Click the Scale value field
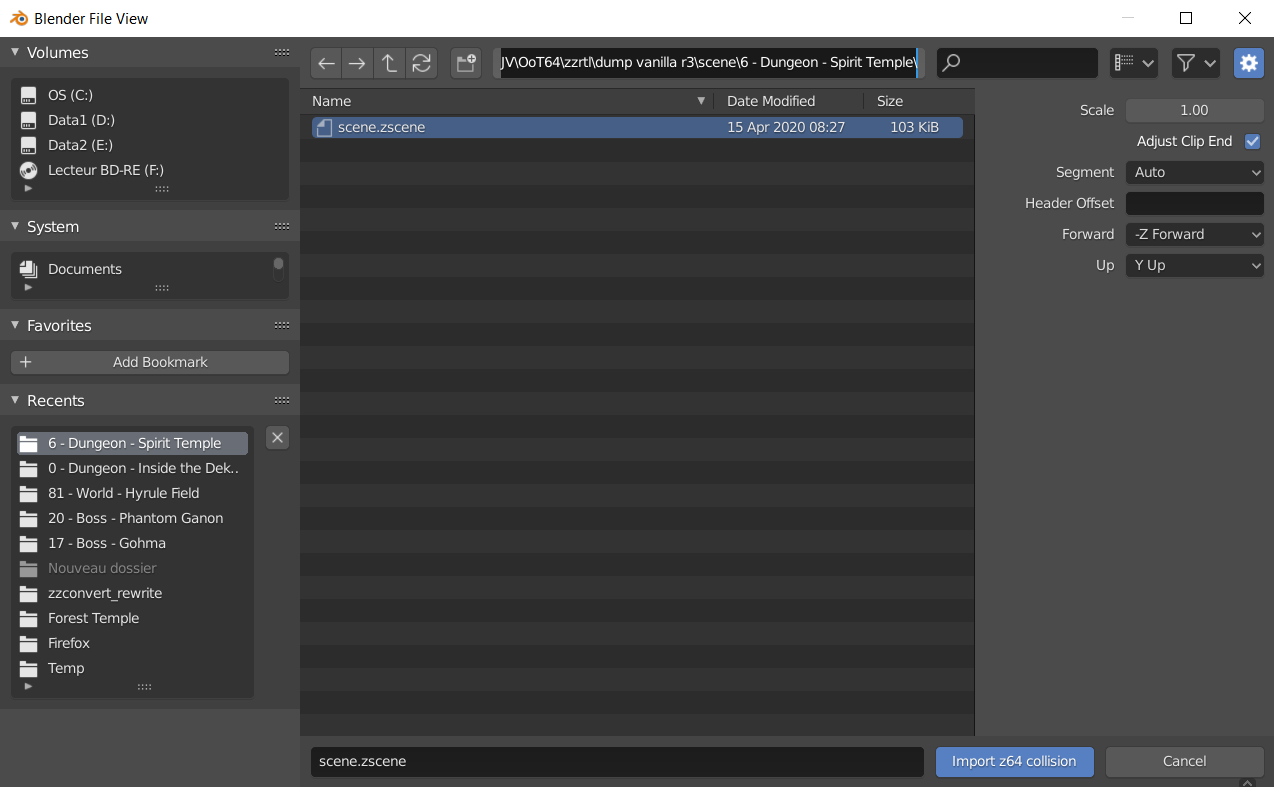Screen dimensions: 1274x787 [x=1195, y=110]
